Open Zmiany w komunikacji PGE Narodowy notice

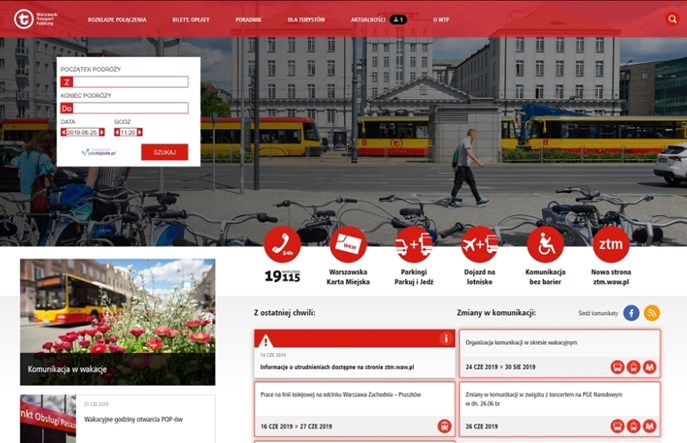544,399
